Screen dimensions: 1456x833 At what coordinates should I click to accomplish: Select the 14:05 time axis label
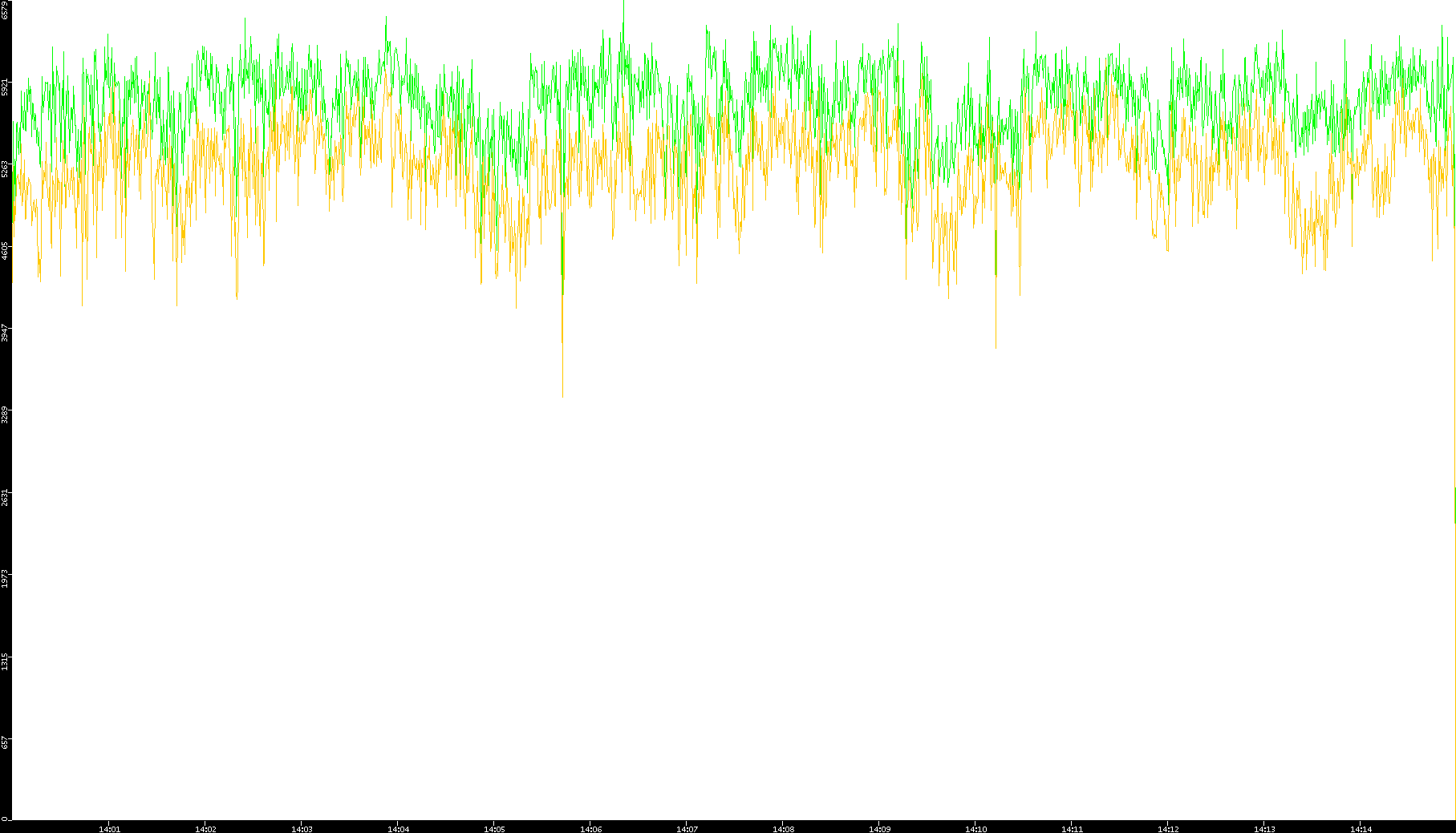tap(494, 829)
